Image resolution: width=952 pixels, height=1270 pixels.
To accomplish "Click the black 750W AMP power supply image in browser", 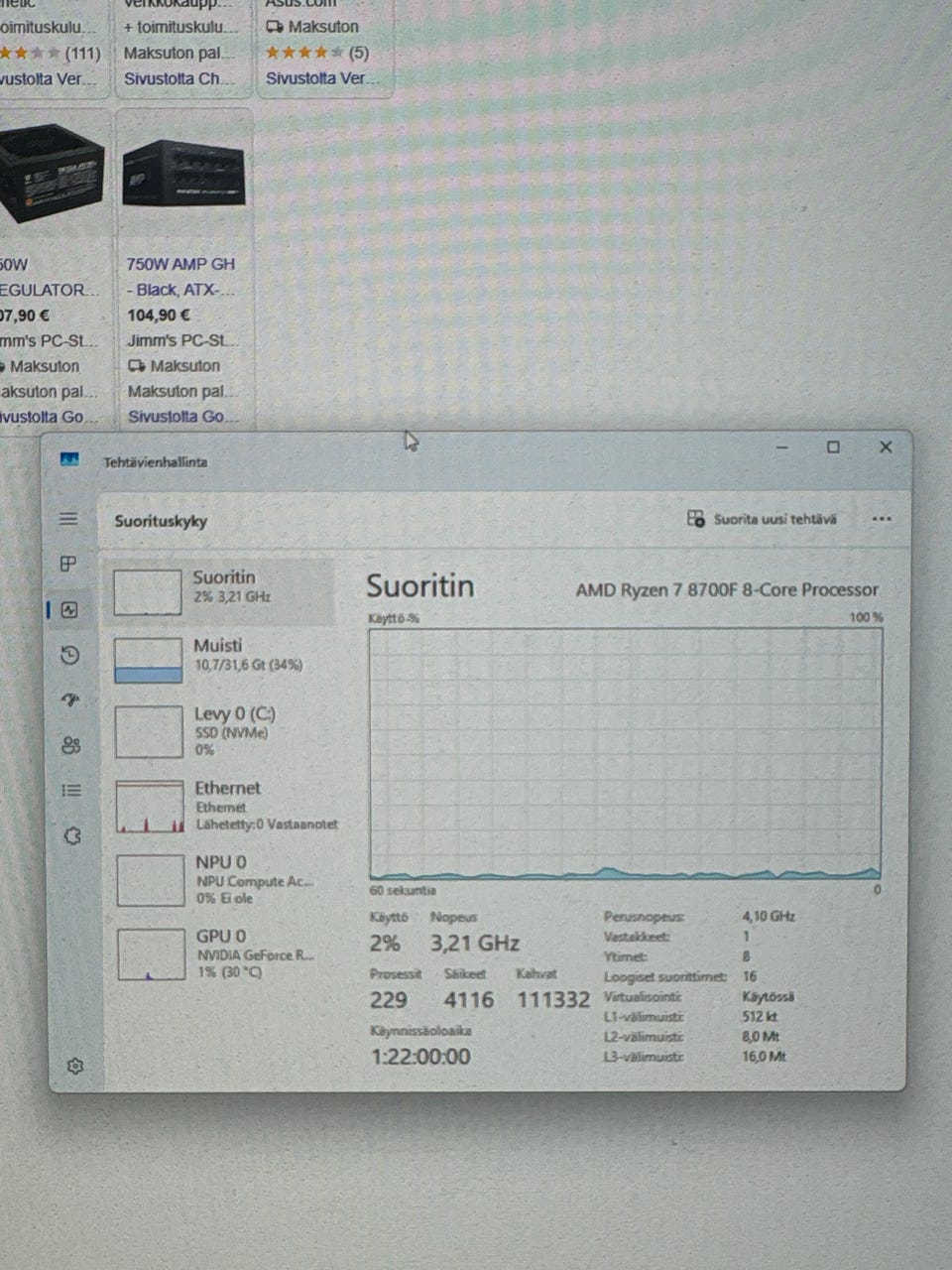I will coord(183,173).
